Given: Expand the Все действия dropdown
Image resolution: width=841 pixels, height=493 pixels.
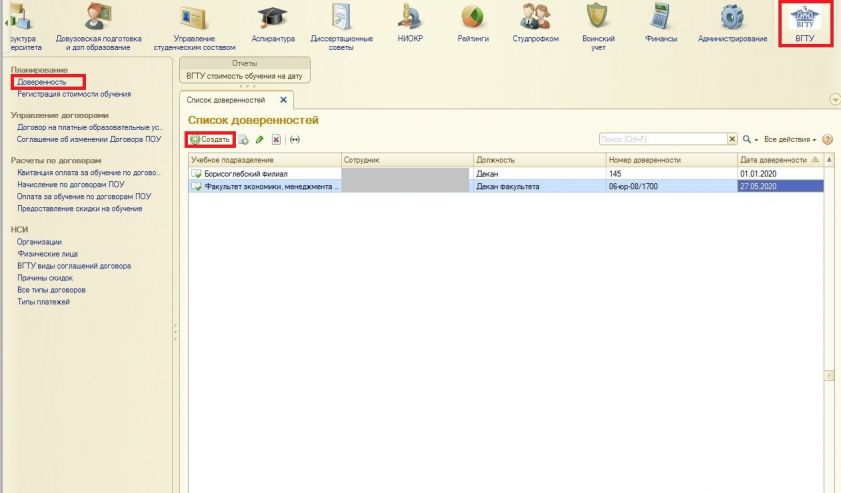Looking at the screenshot, I should (x=790, y=139).
